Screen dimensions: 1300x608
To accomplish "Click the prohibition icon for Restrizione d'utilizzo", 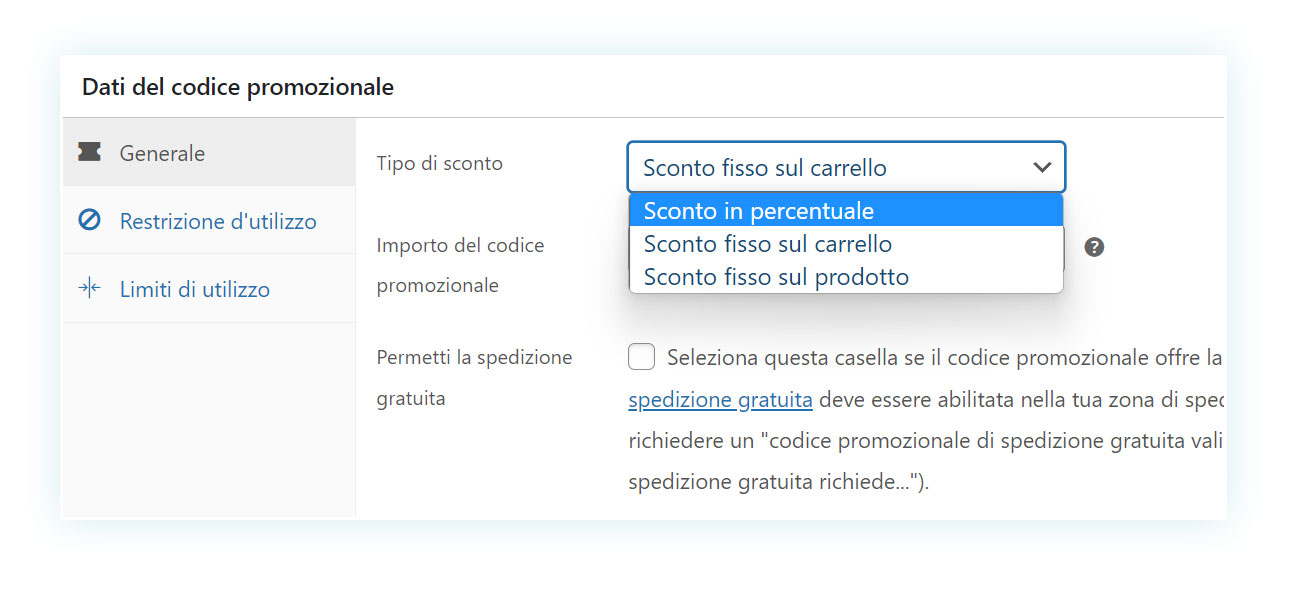I will point(89,220).
